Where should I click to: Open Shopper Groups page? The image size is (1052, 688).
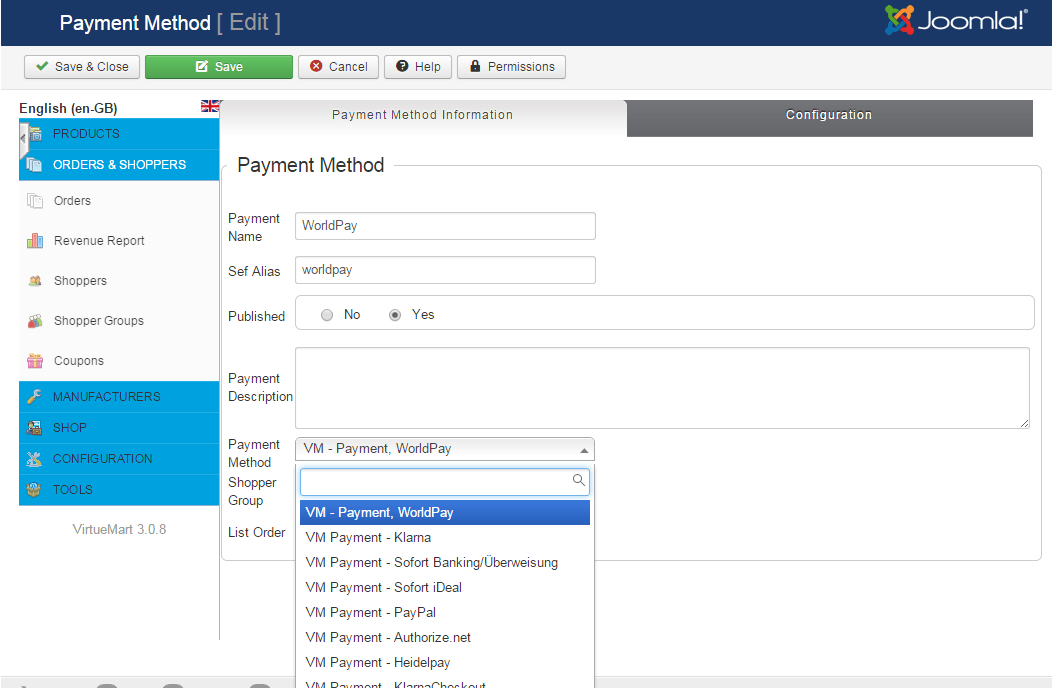(x=99, y=321)
